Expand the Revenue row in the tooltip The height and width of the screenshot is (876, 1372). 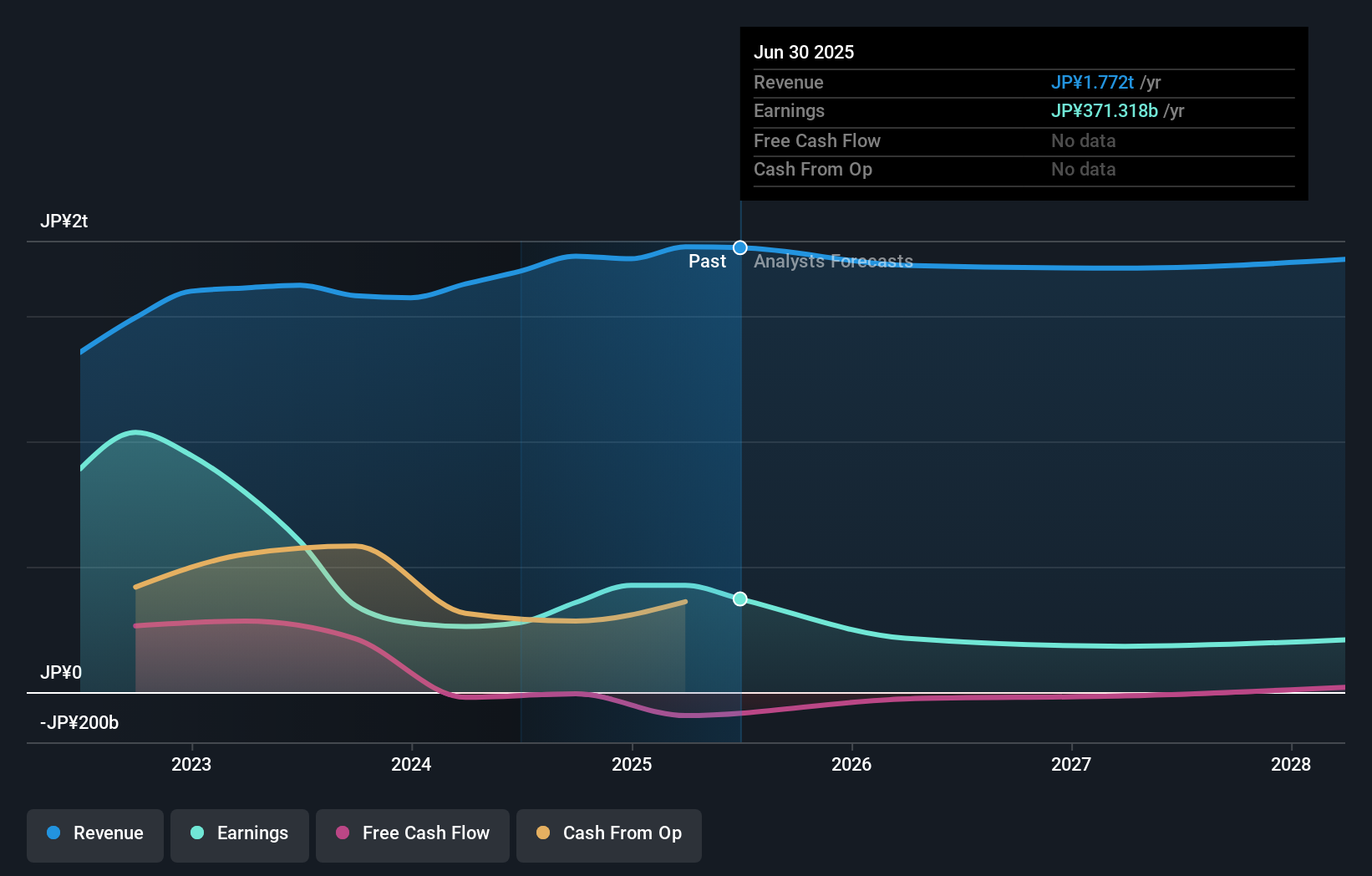[x=788, y=83]
